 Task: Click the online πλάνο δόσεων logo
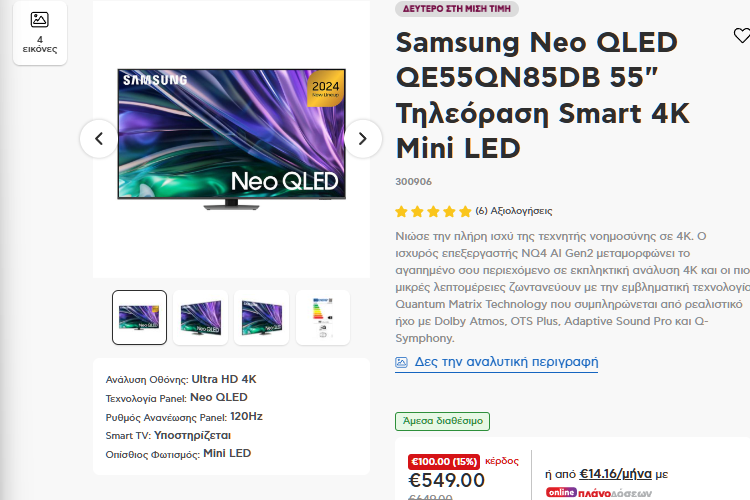[x=598, y=492]
